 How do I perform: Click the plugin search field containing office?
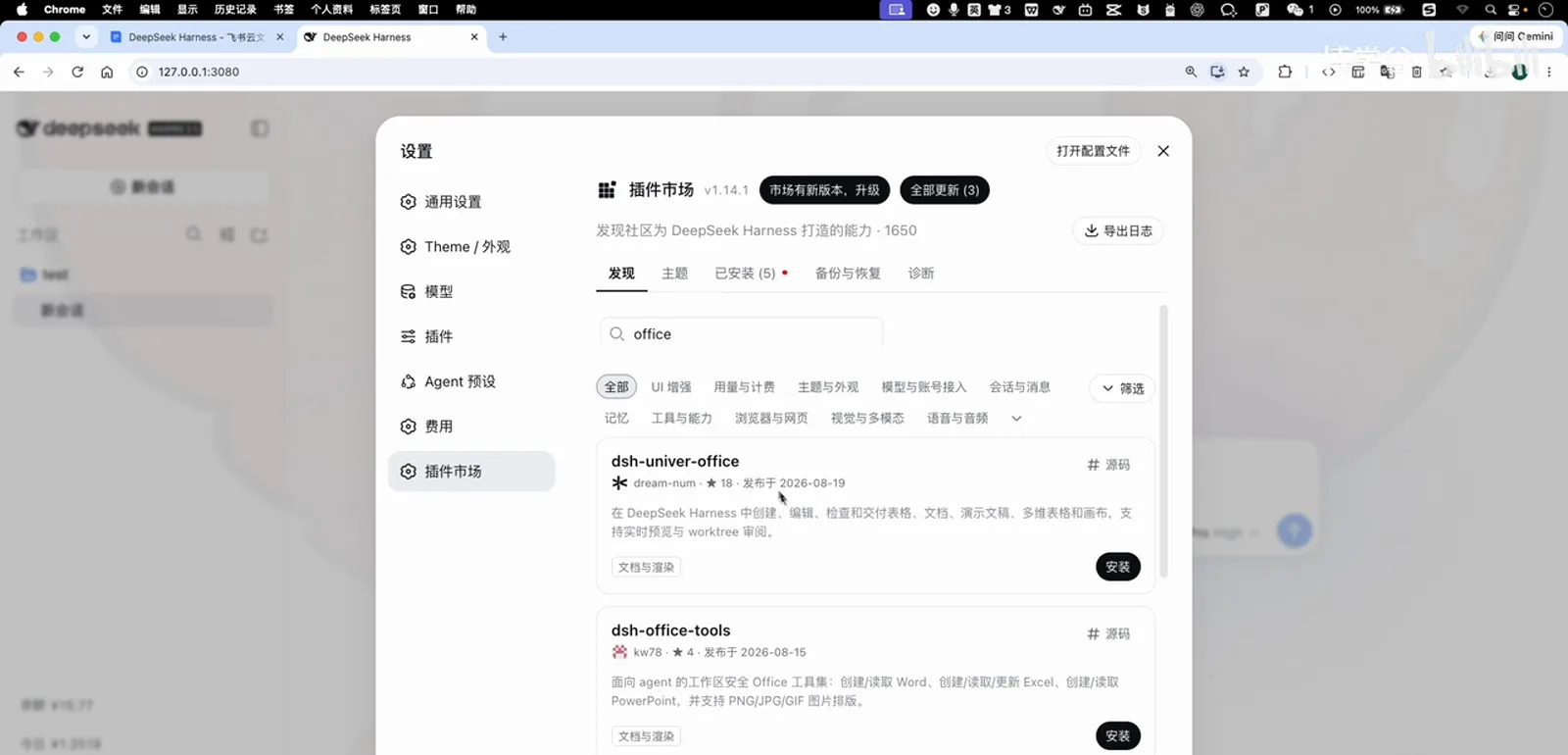(x=742, y=334)
